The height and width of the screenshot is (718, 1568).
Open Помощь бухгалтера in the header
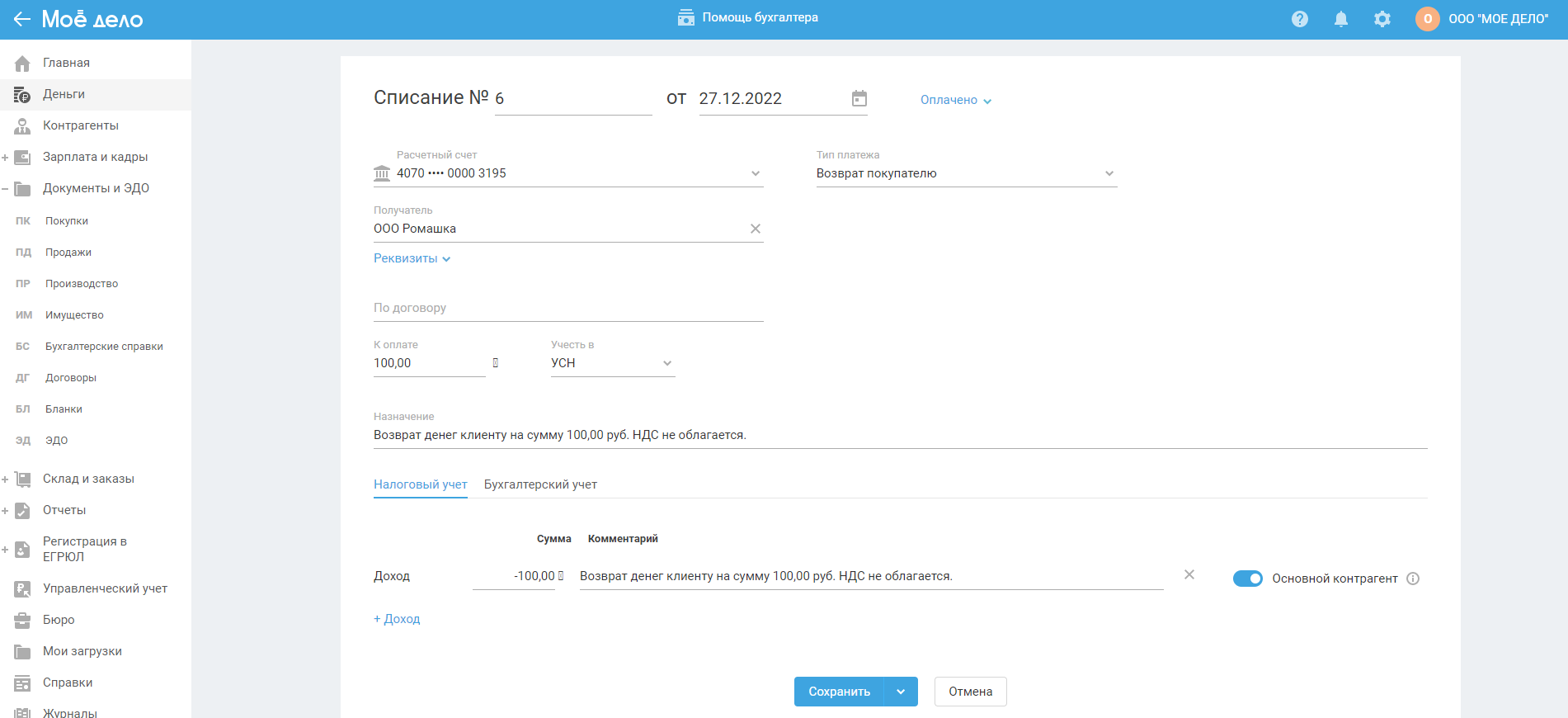click(x=747, y=17)
